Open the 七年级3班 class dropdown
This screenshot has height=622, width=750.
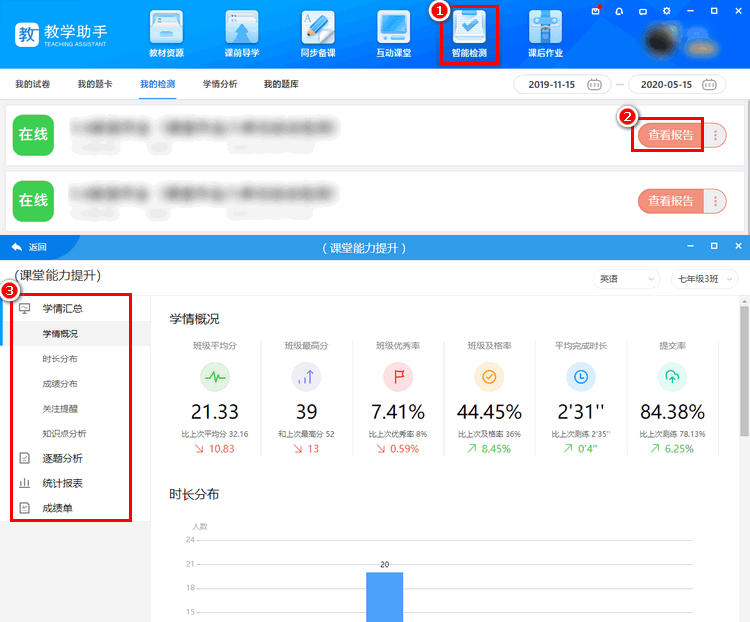[x=704, y=279]
